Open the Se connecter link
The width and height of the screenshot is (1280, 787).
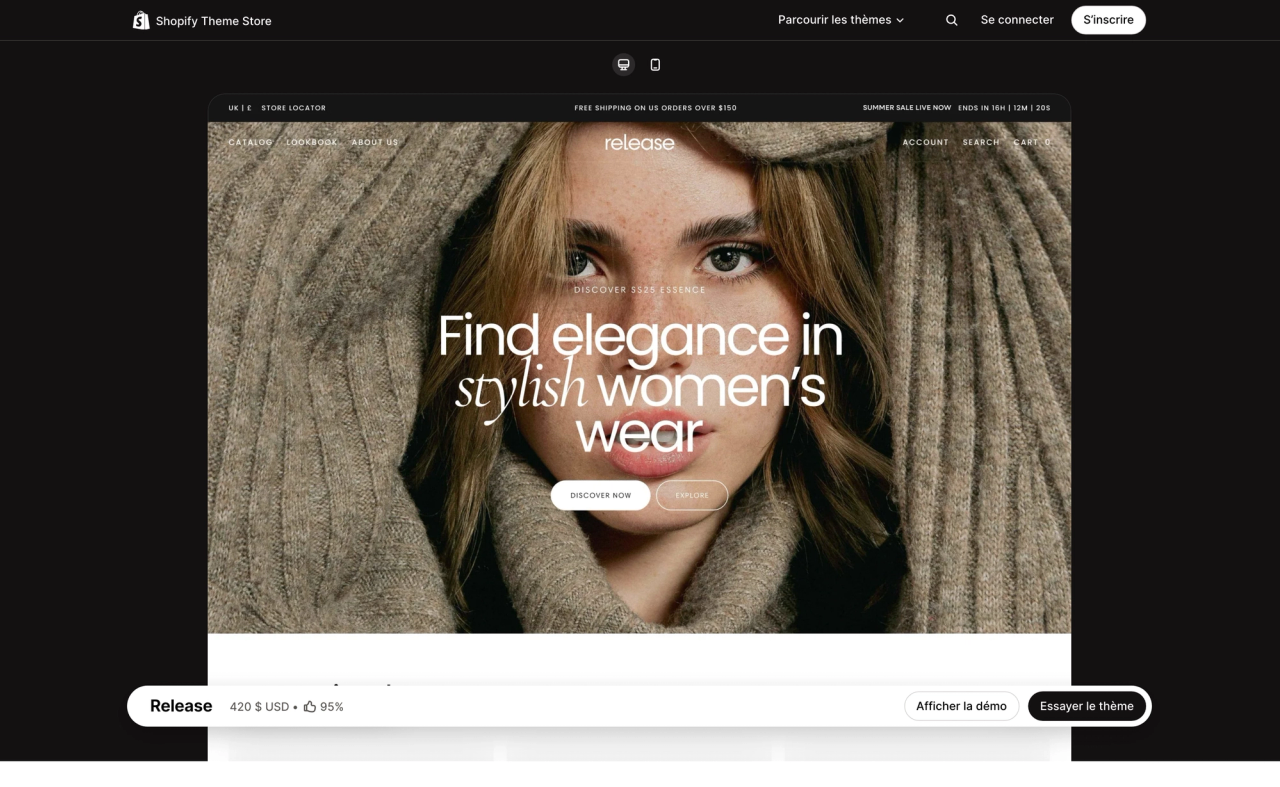point(1017,20)
